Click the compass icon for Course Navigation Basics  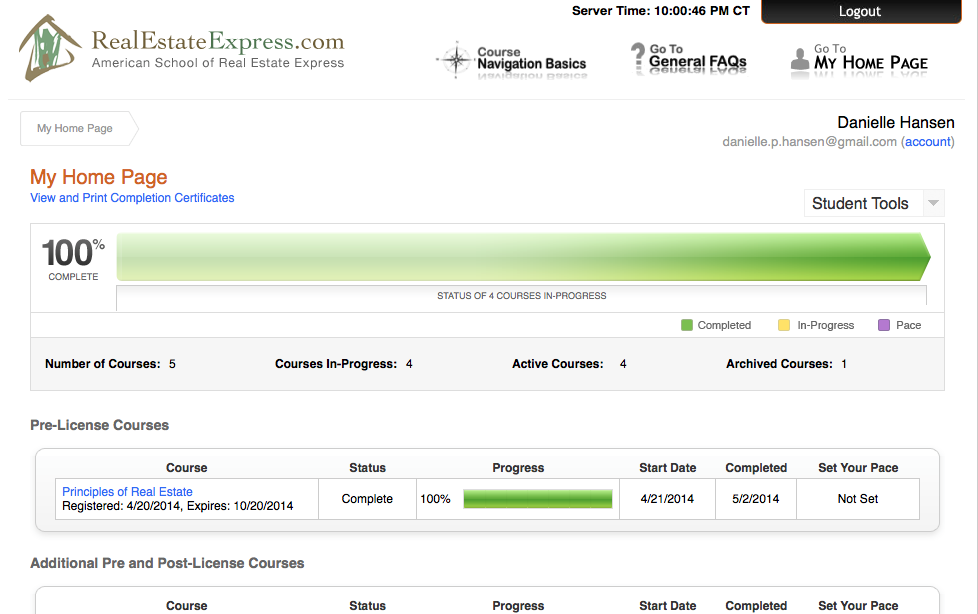[x=456, y=60]
